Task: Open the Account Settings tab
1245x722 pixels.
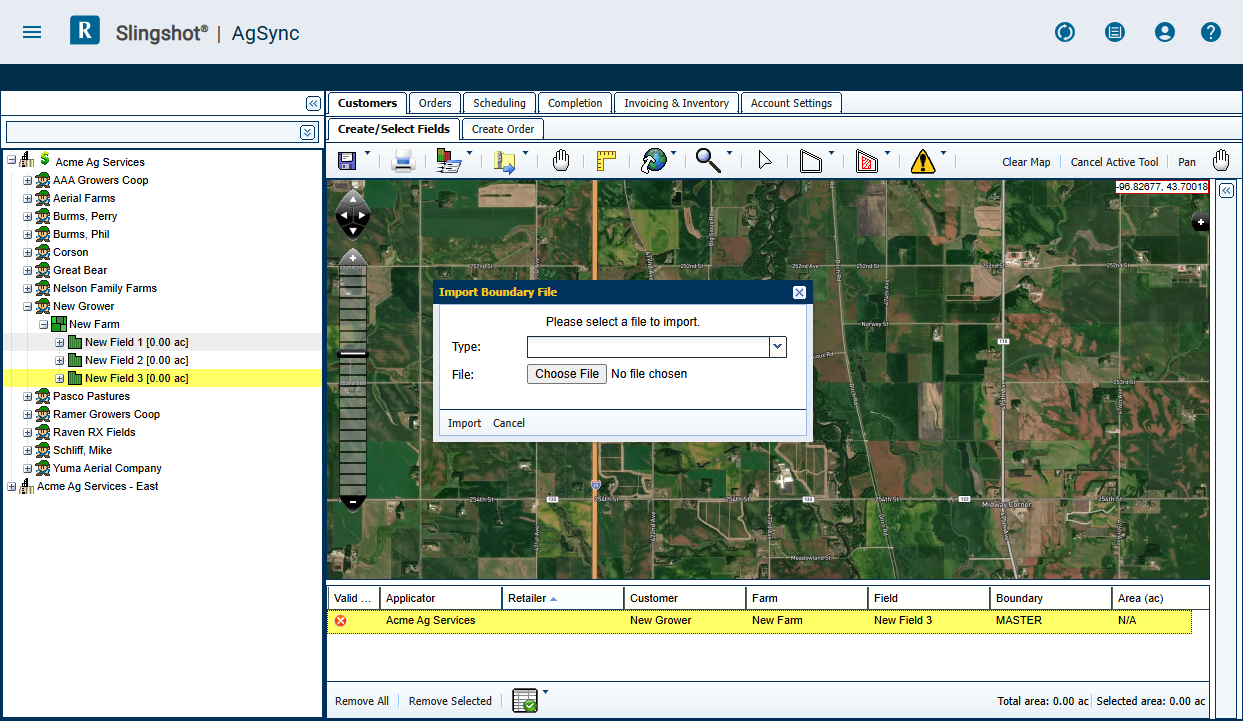Action: tap(792, 103)
